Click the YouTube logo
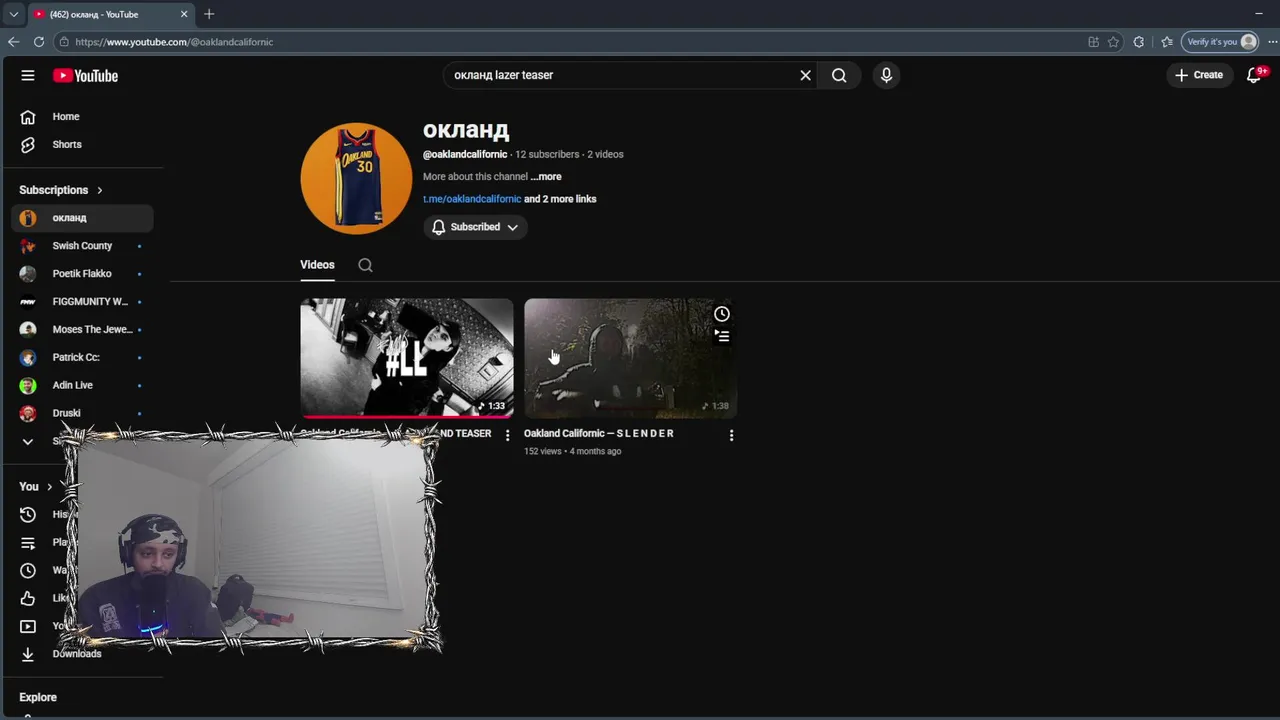Screen dimensions: 1280x720 pyautogui.click(x=85, y=75)
